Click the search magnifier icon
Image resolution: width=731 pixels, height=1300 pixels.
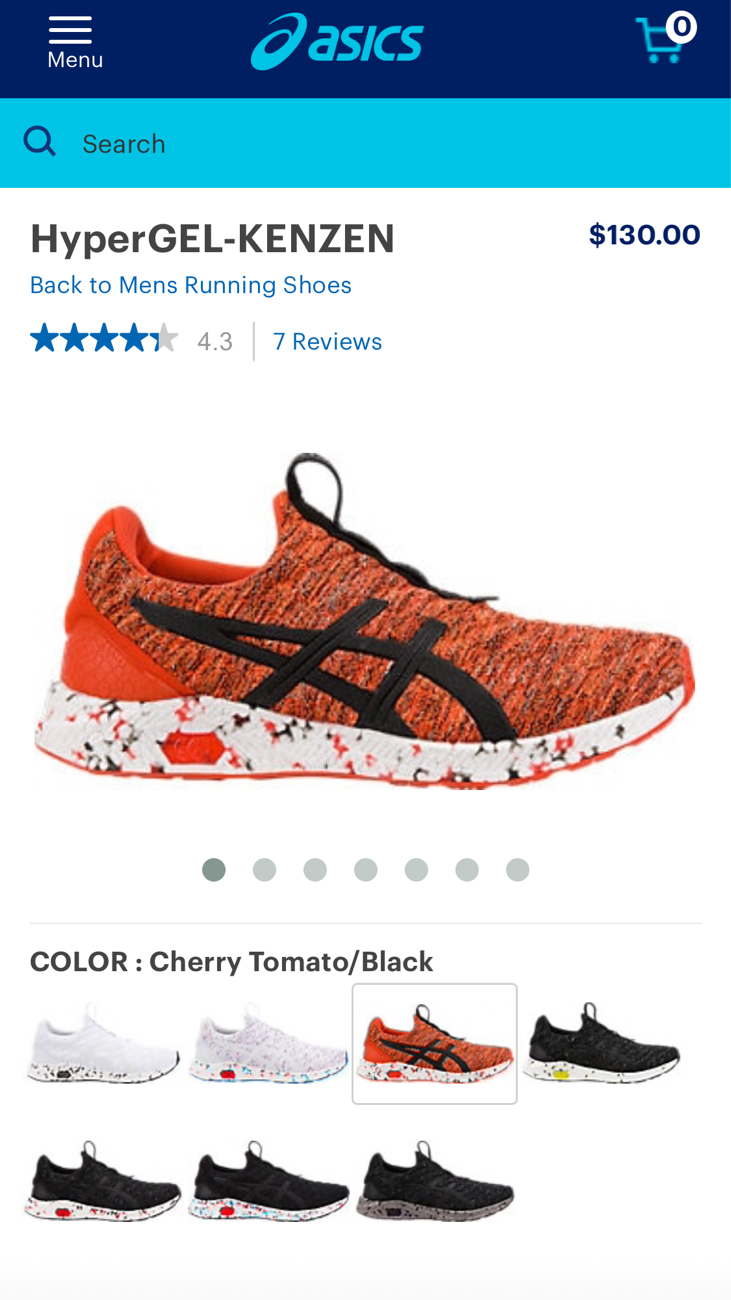click(39, 142)
